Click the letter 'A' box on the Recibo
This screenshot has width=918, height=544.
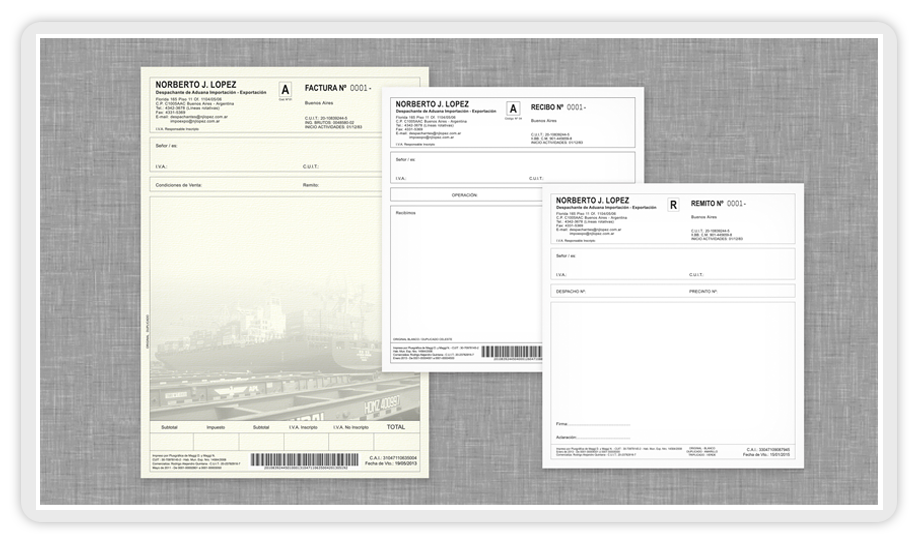[513, 109]
